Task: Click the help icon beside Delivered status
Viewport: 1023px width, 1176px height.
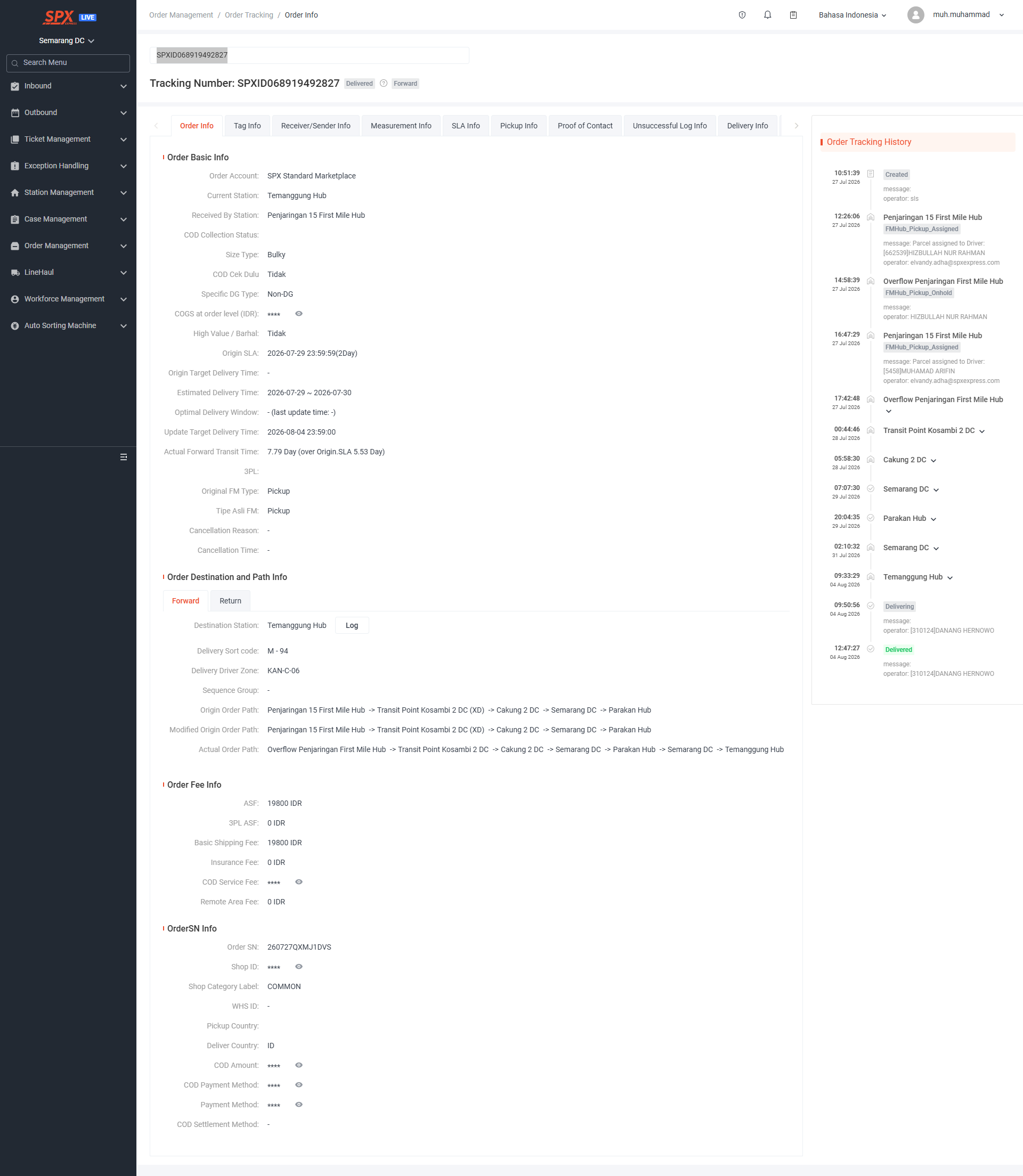Action: point(384,83)
